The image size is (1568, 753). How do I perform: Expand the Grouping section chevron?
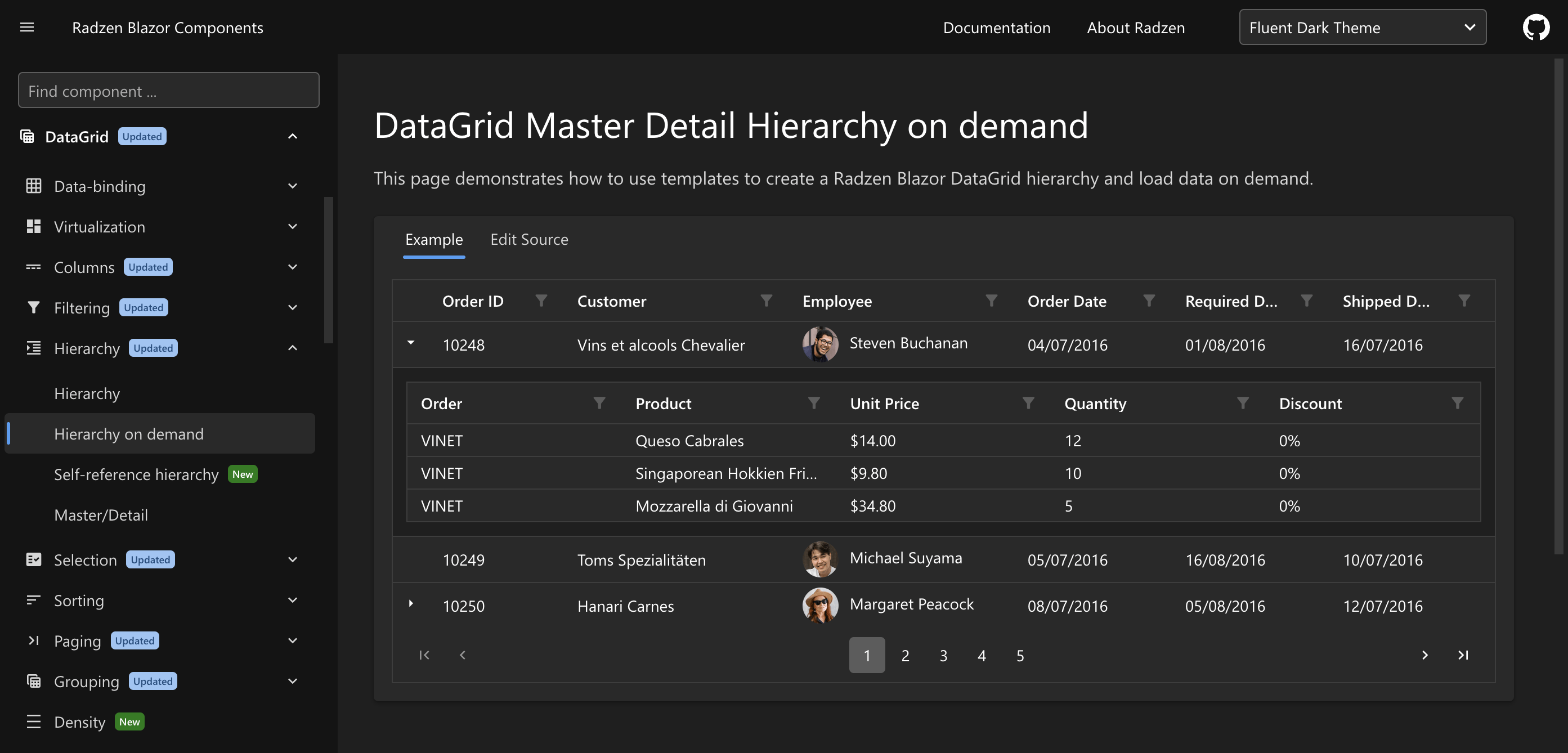[293, 681]
